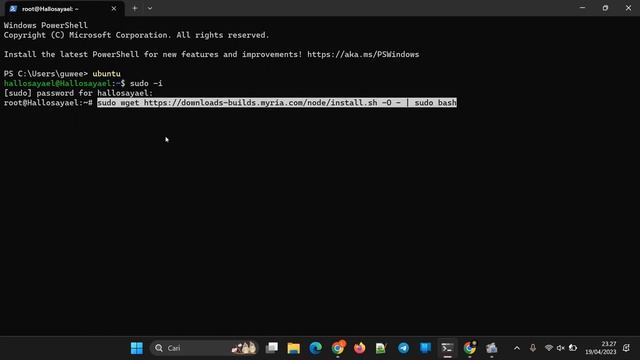Click the 'ubuntu' command text
Viewport: 640px width, 360px height.
pos(106,73)
